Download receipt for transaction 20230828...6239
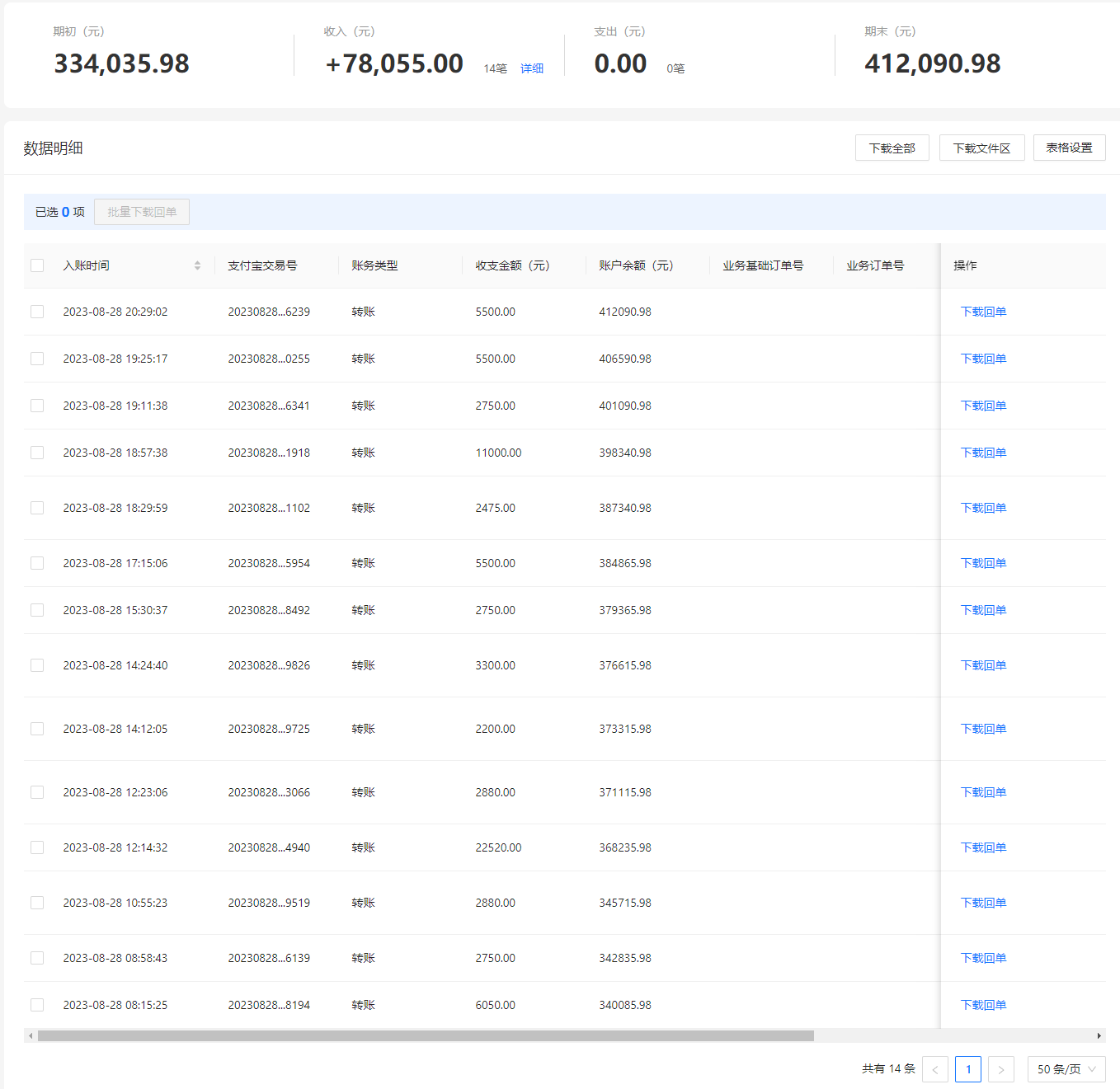 983,312
